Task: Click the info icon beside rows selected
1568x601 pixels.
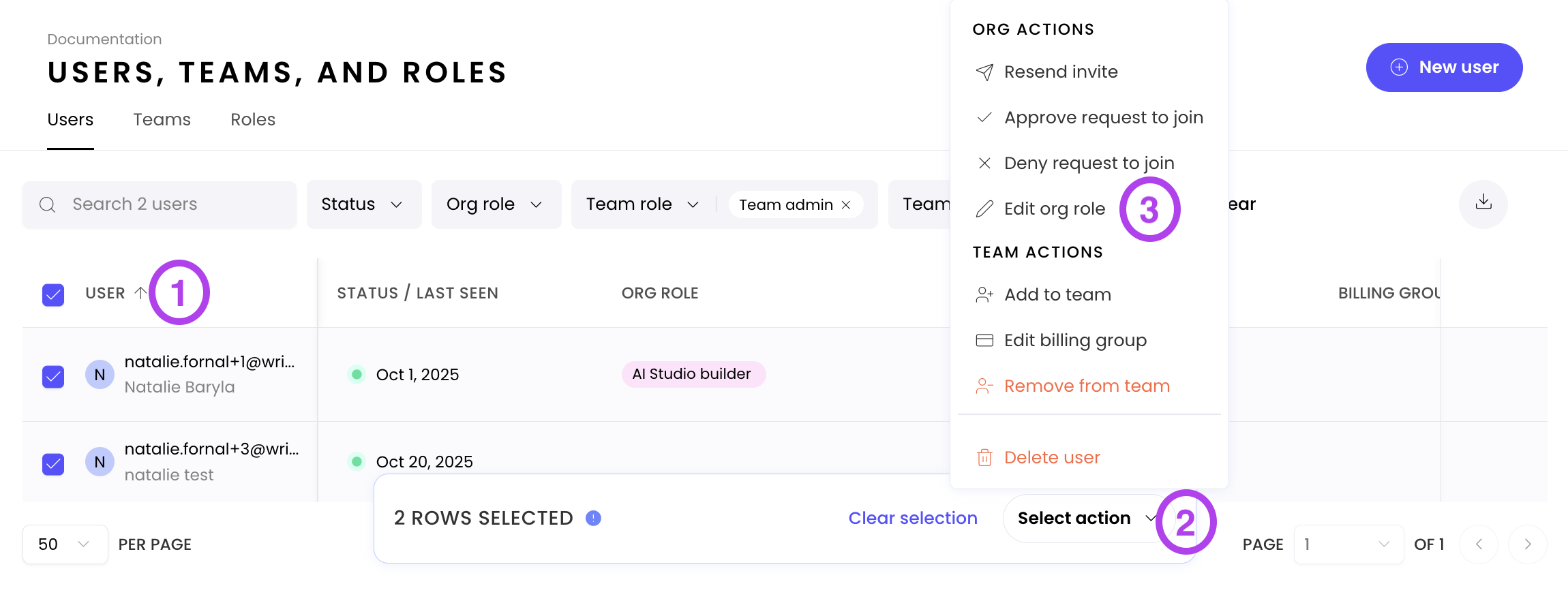Action: 593,519
